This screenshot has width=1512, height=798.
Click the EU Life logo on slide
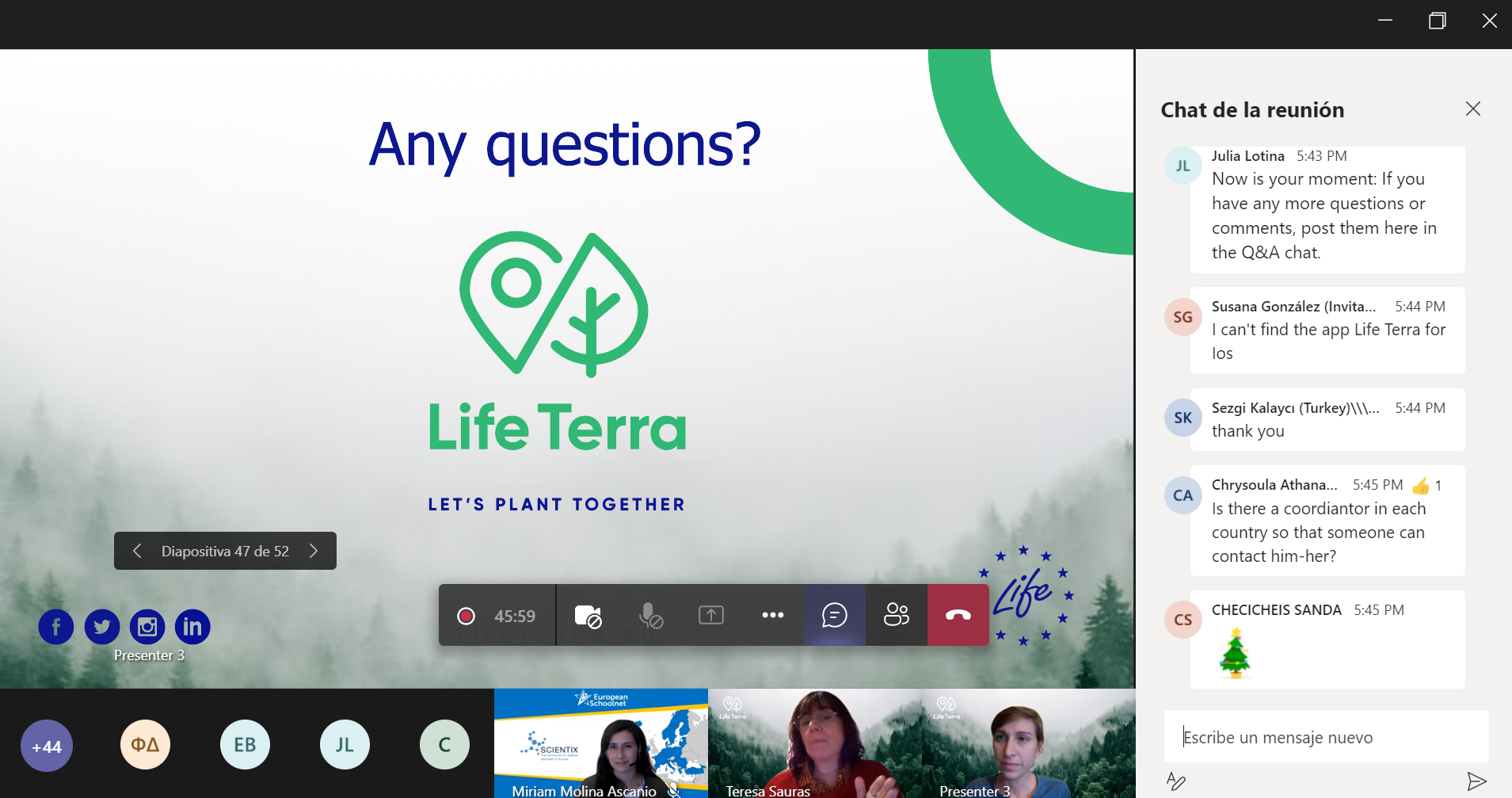[1026, 595]
